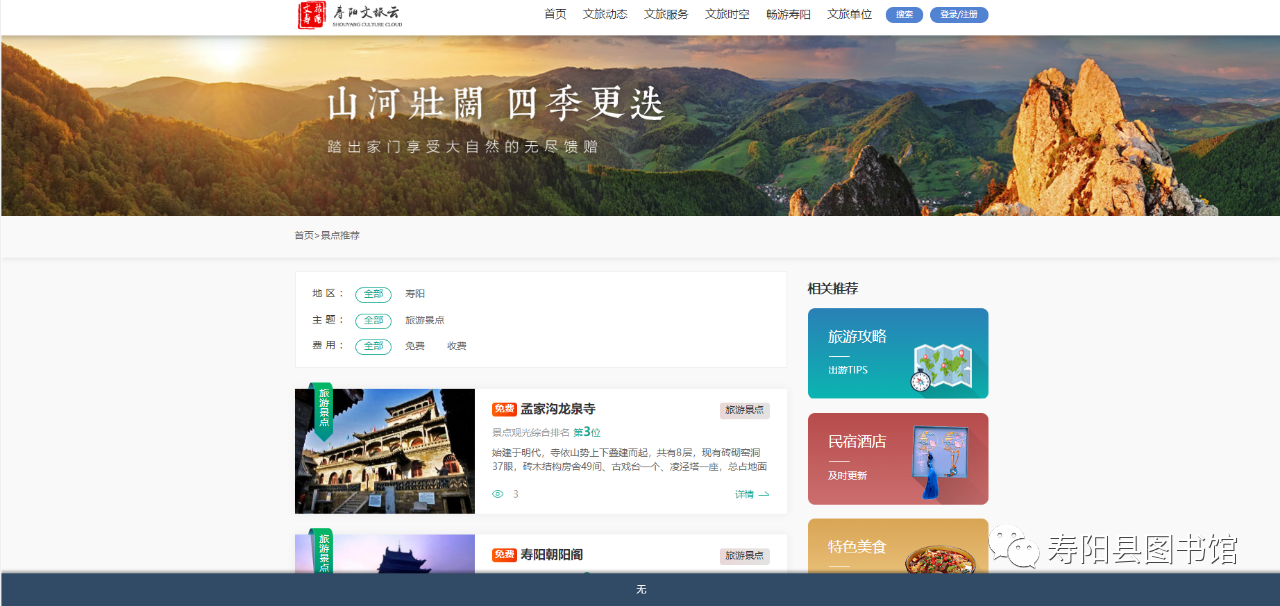This screenshot has height=606, width=1280.
Task: Open the 文旅时空 menu
Action: click(727, 14)
